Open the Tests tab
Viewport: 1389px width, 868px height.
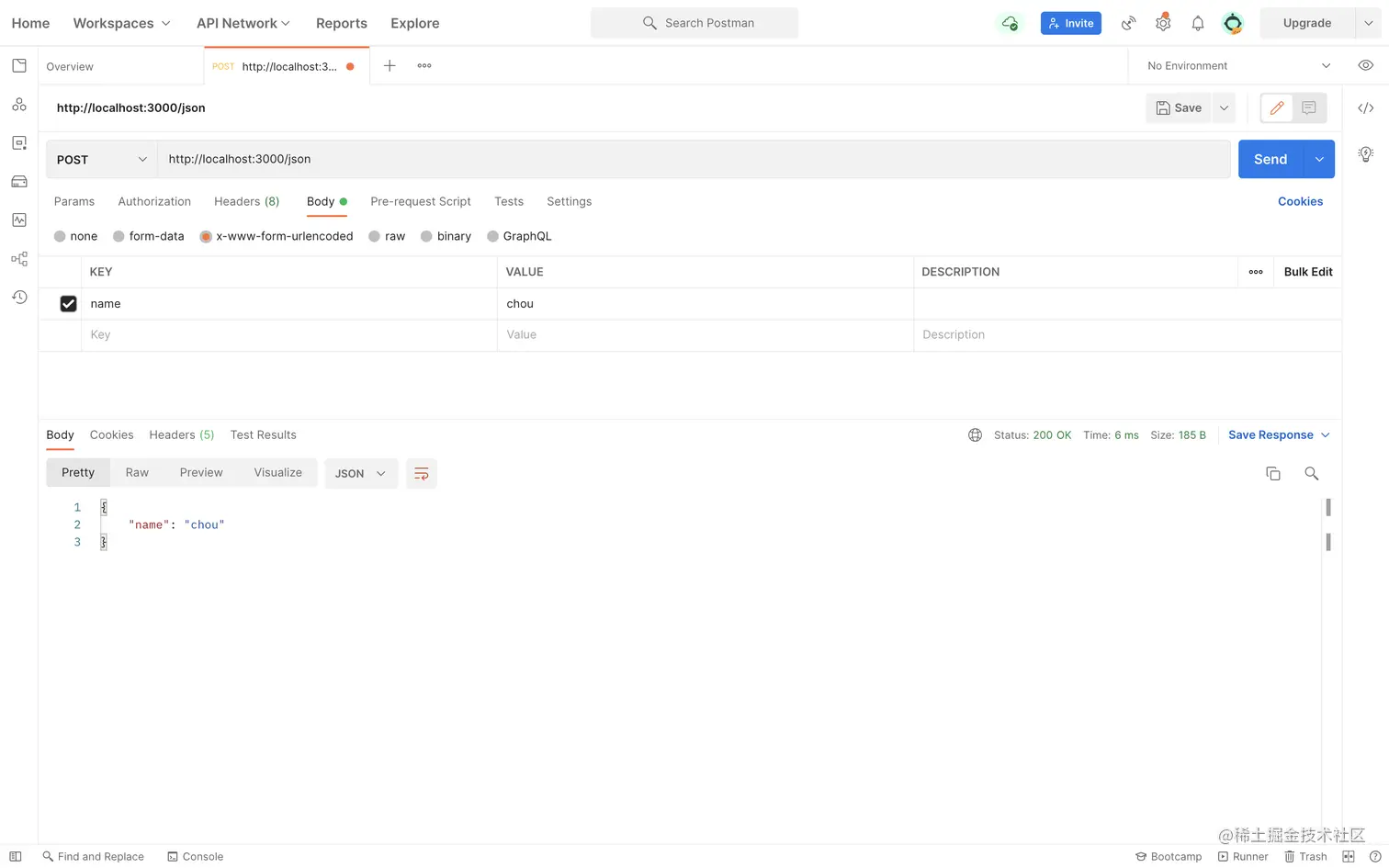509,201
